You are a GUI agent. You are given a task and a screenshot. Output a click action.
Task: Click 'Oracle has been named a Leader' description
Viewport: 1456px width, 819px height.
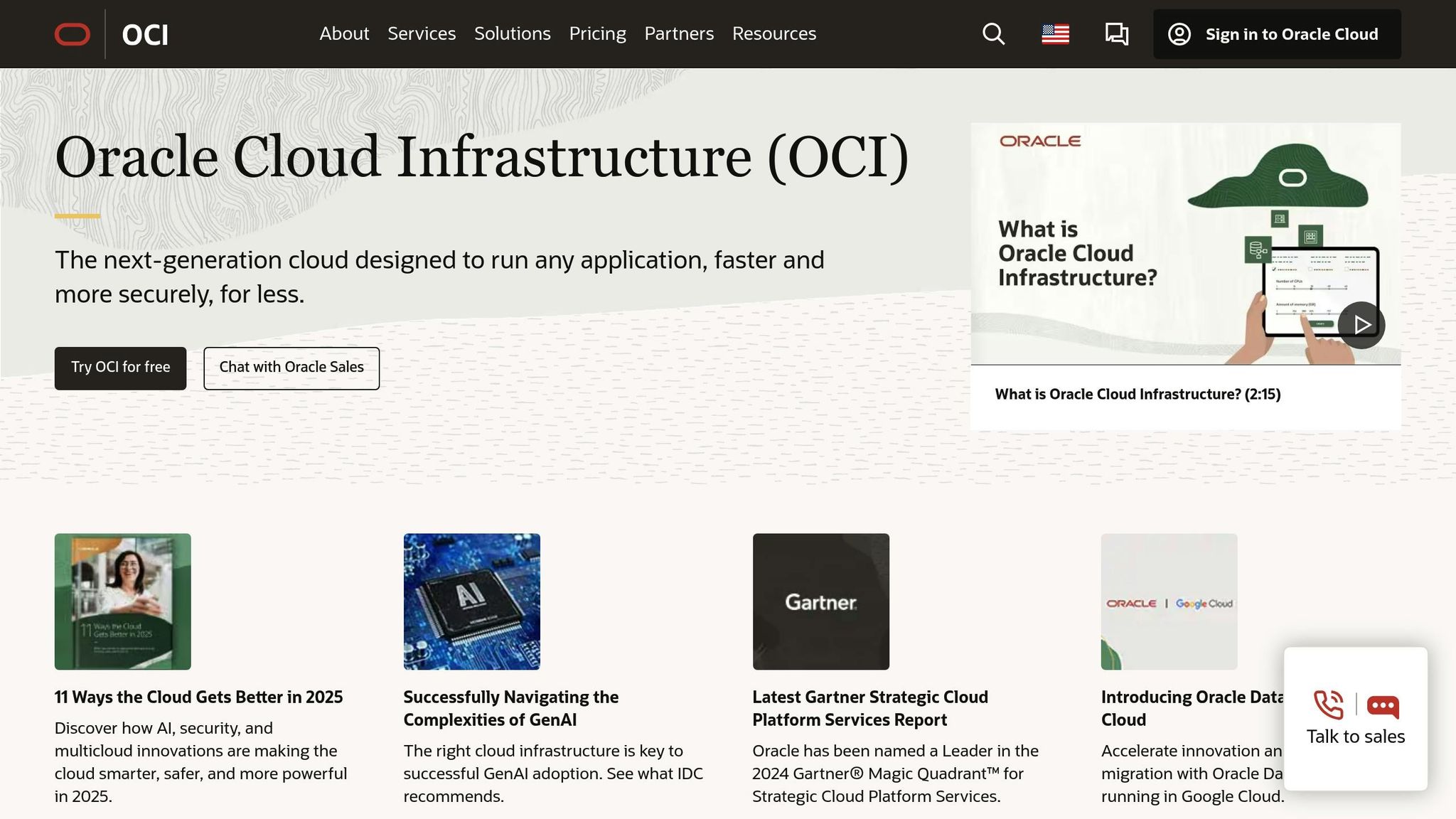895,773
